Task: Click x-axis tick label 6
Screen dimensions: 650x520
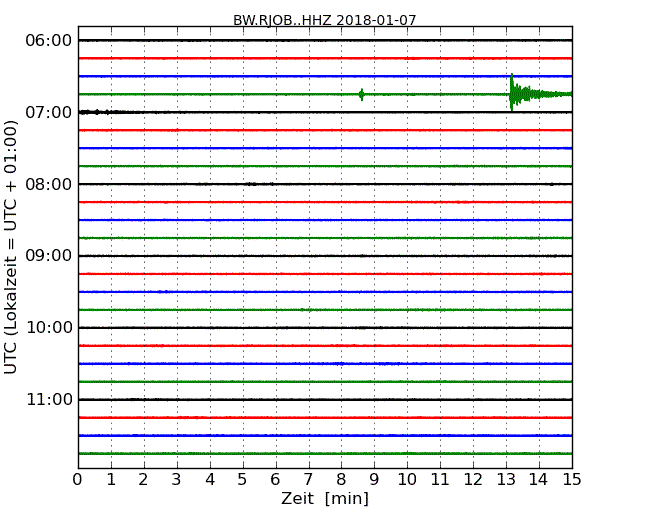Action: pyautogui.click(x=275, y=479)
